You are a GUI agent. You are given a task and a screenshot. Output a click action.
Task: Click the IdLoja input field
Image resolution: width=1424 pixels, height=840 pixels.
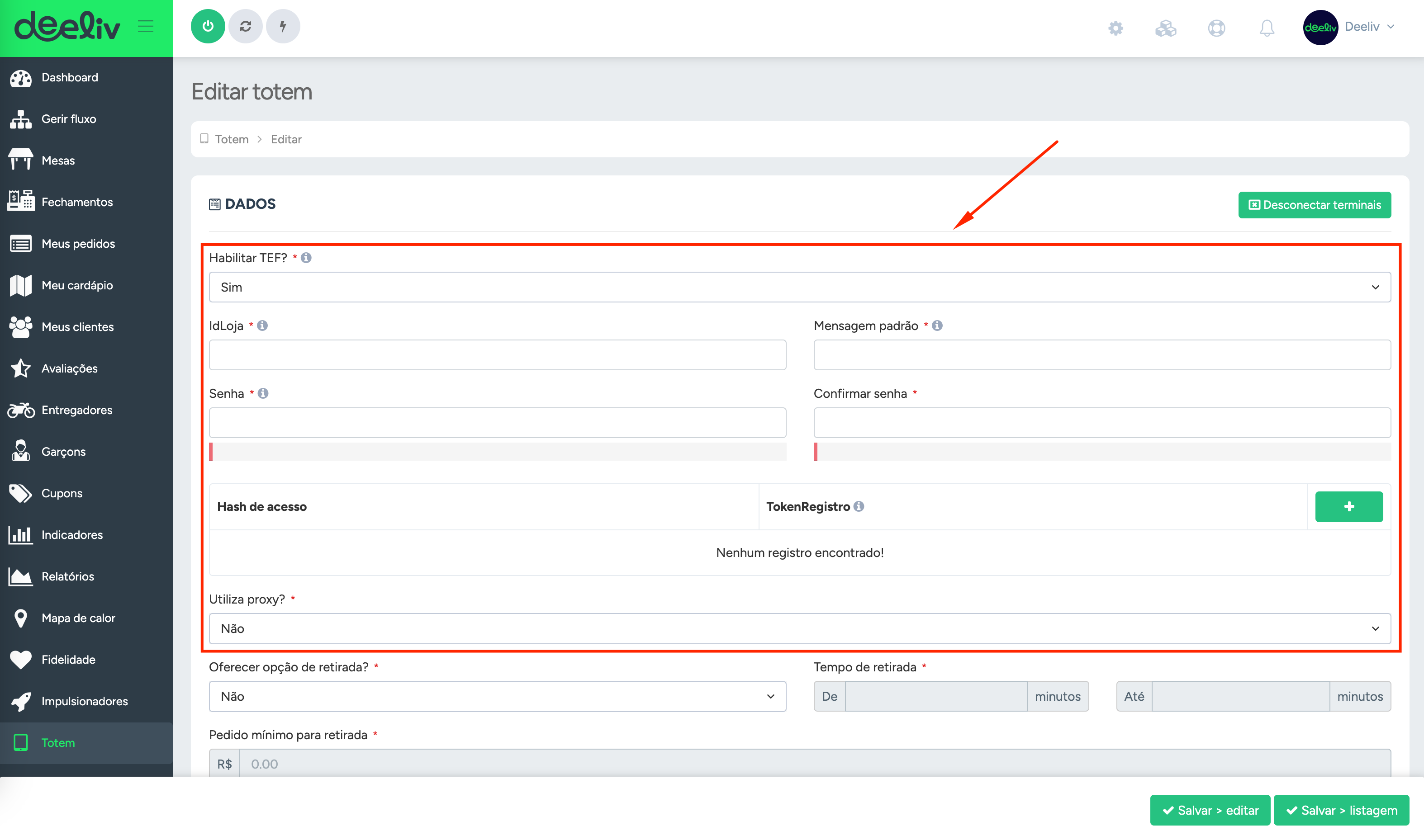pyautogui.click(x=497, y=355)
